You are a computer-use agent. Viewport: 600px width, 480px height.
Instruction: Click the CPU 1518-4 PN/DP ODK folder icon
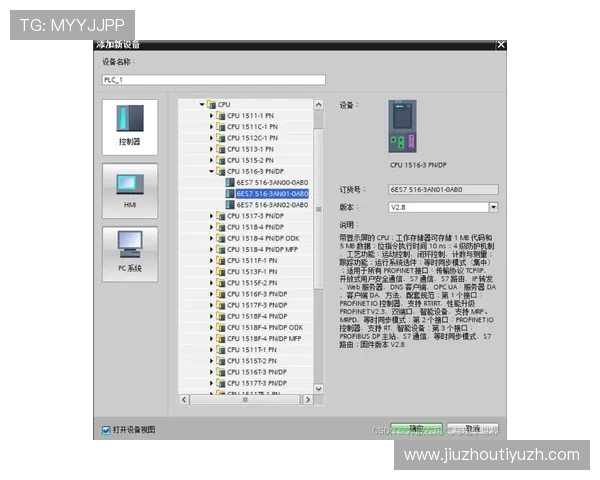tap(220, 238)
